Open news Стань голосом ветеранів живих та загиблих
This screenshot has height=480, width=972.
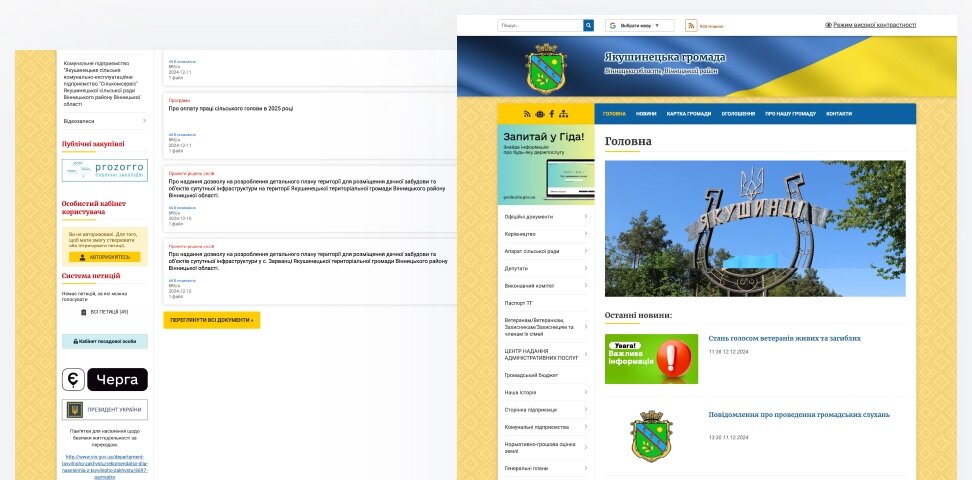(x=784, y=339)
